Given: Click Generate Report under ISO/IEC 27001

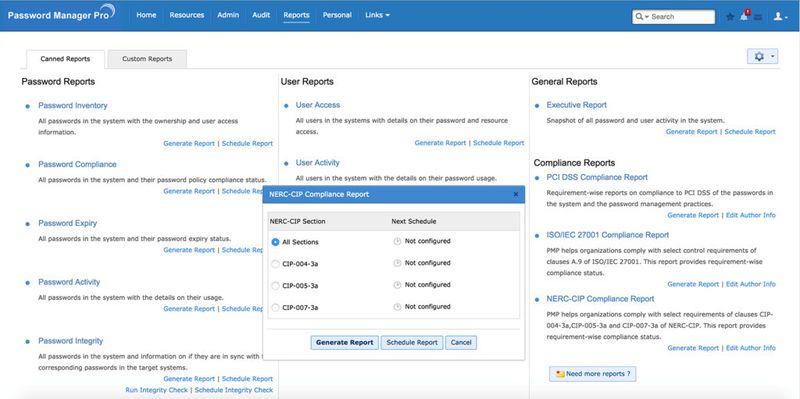Looking at the screenshot, I should pyautogui.click(x=693, y=284).
